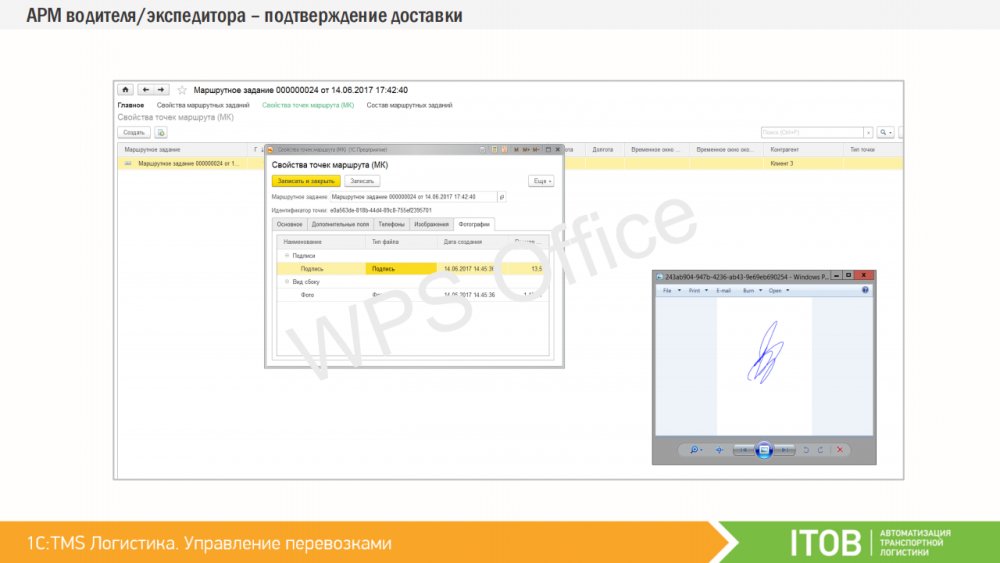Image resolution: width=1000 pixels, height=563 pixels.
Task: Open Состав маршрутных заданий section
Action: pos(409,105)
